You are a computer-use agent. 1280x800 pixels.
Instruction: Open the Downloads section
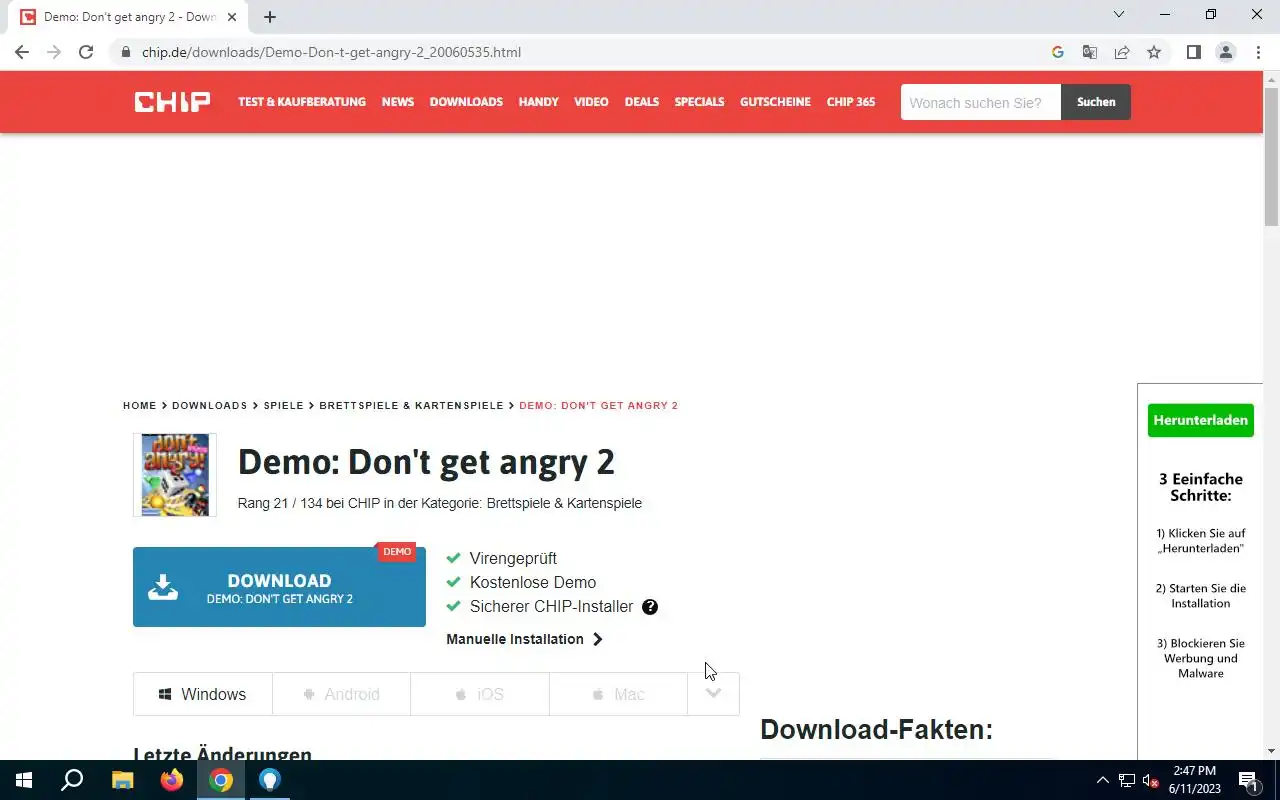(466, 102)
